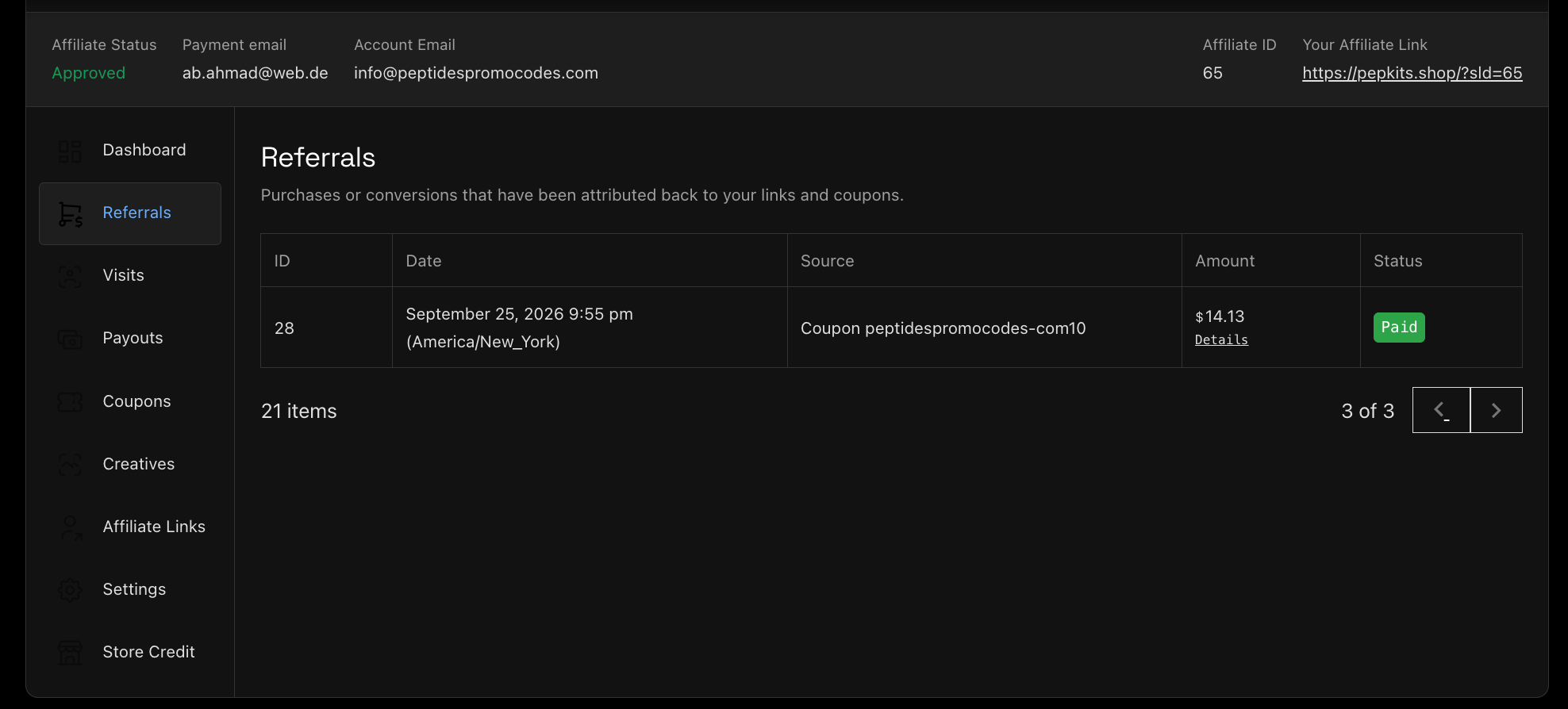Select Referrals in the sidebar
The height and width of the screenshot is (709, 1568).
130,213
